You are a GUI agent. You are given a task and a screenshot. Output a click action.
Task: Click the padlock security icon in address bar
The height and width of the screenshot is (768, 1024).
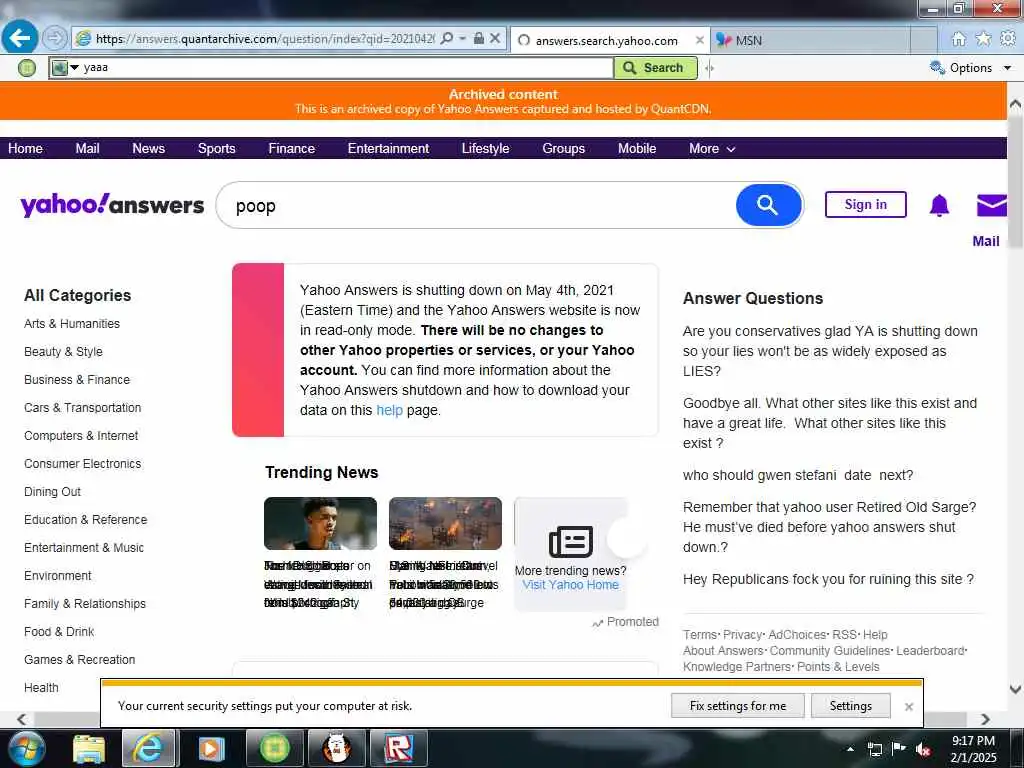point(479,39)
